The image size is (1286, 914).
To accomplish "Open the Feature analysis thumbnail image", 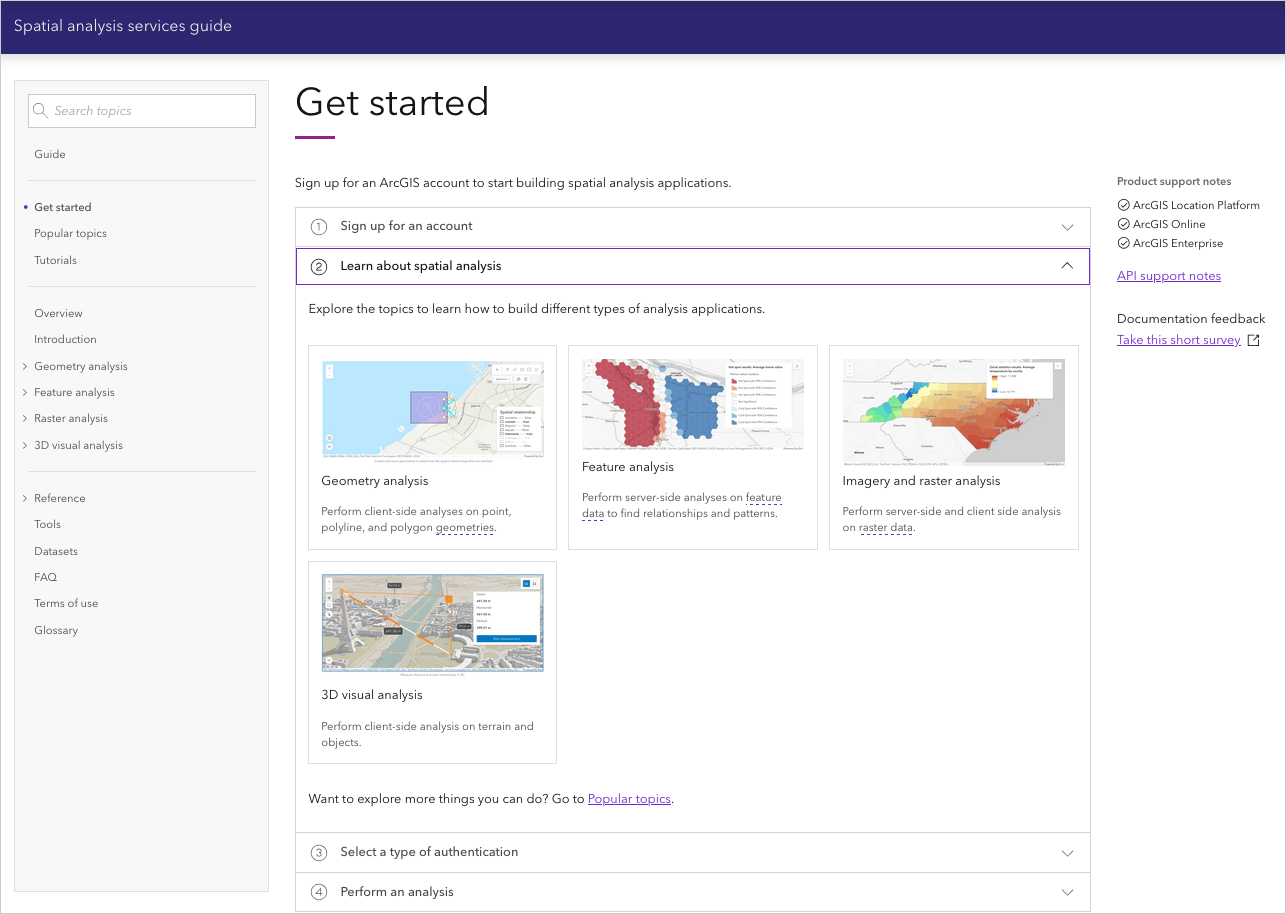I will [x=692, y=404].
